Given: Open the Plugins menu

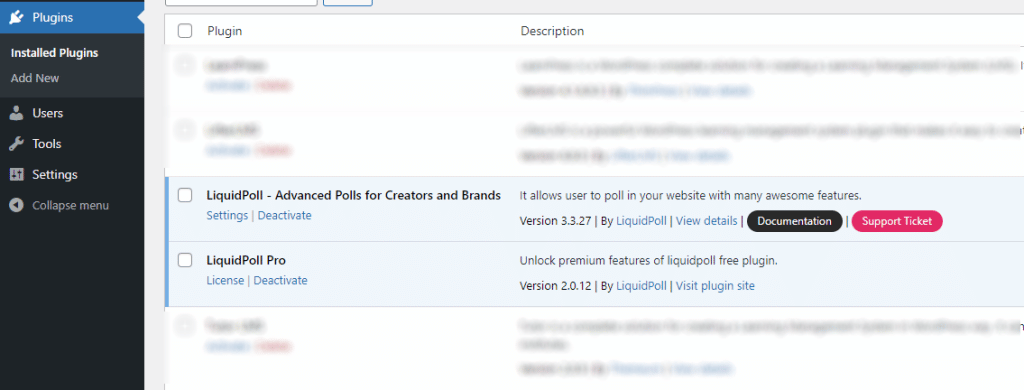Looking at the screenshot, I should 72,18.
